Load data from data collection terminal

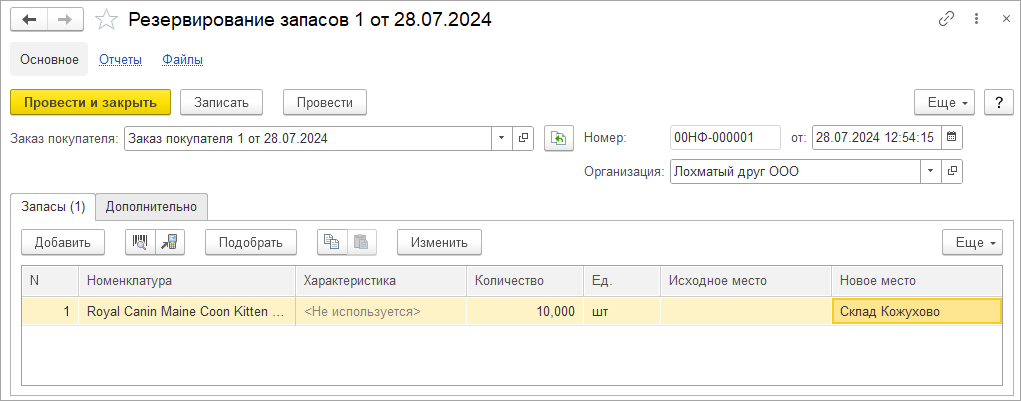coord(168,242)
